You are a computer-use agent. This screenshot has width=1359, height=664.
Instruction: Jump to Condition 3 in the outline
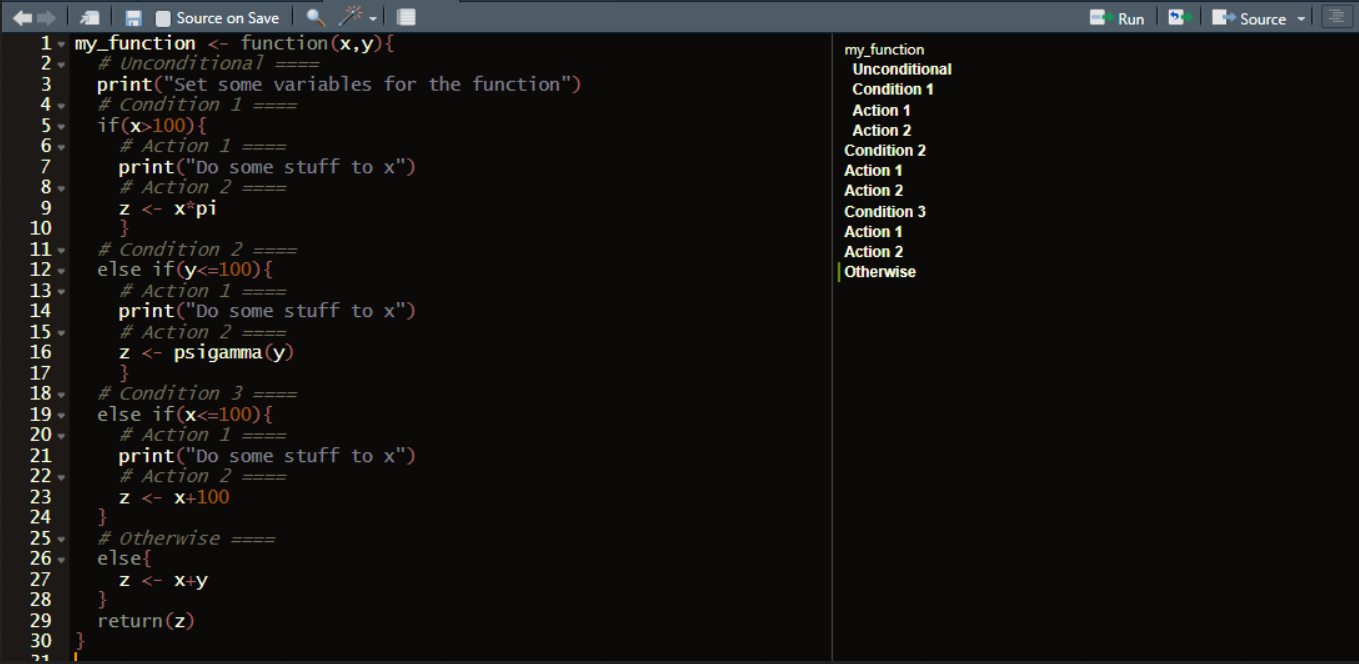click(884, 211)
